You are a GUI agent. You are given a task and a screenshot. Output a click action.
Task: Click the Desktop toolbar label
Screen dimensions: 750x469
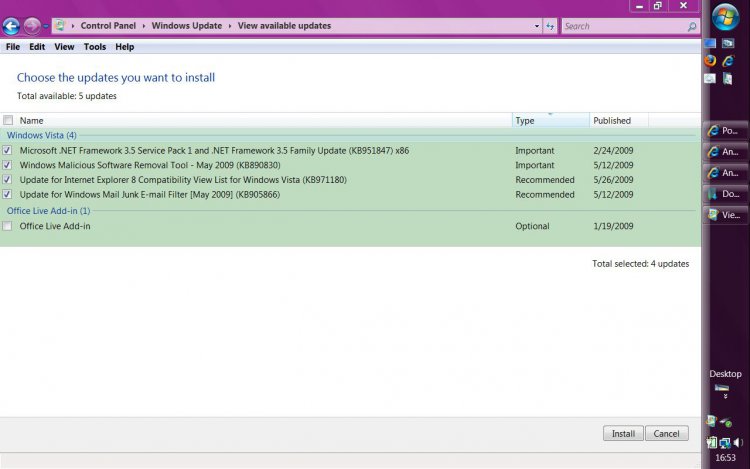pos(725,374)
